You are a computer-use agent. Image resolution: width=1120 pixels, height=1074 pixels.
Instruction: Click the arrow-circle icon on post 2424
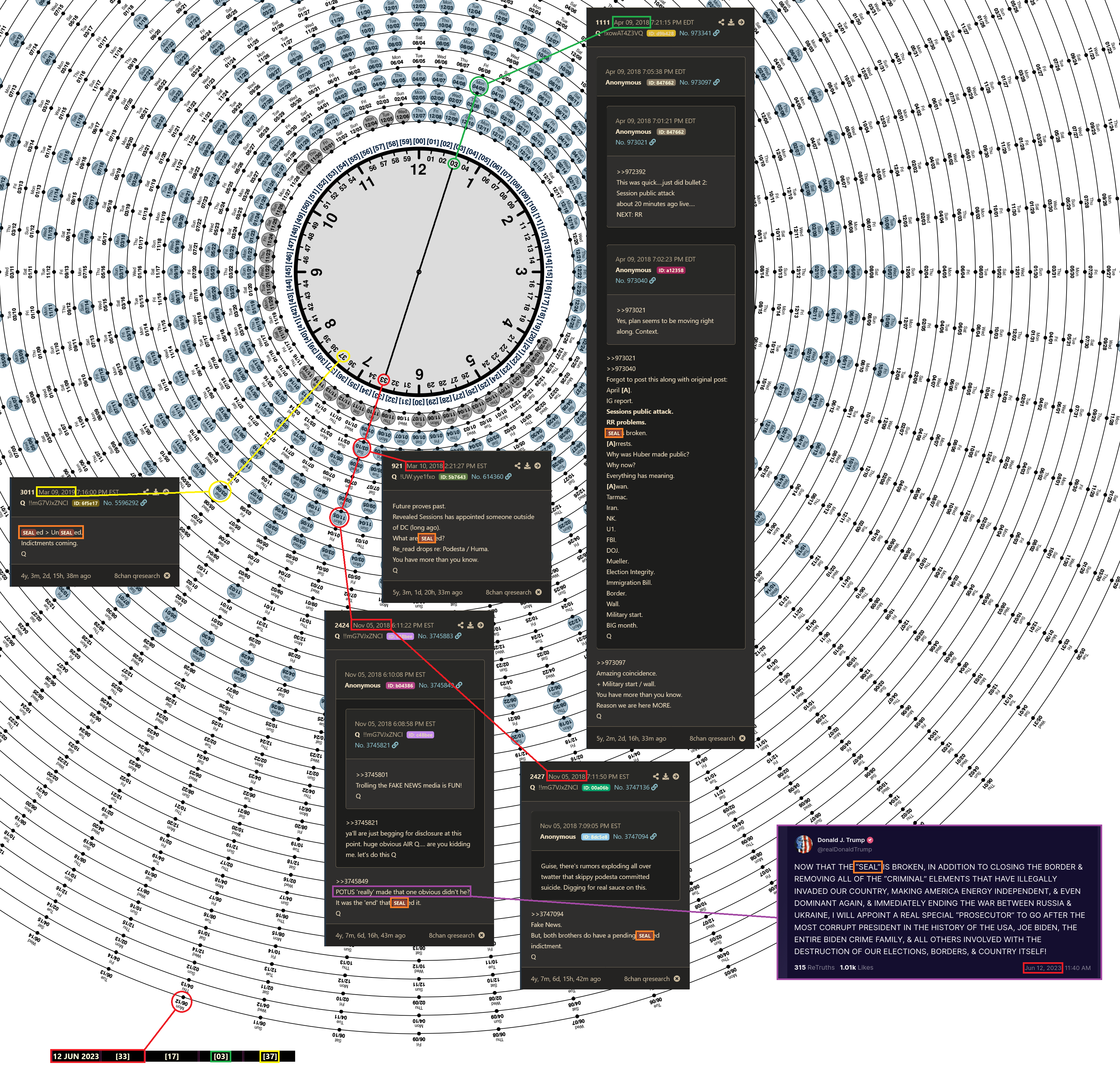pyautogui.click(x=480, y=625)
